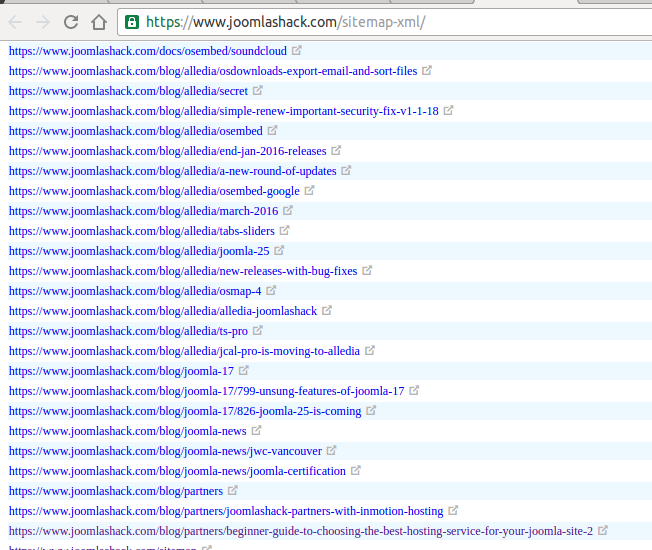Go to the browser home page icon

click(x=99, y=22)
